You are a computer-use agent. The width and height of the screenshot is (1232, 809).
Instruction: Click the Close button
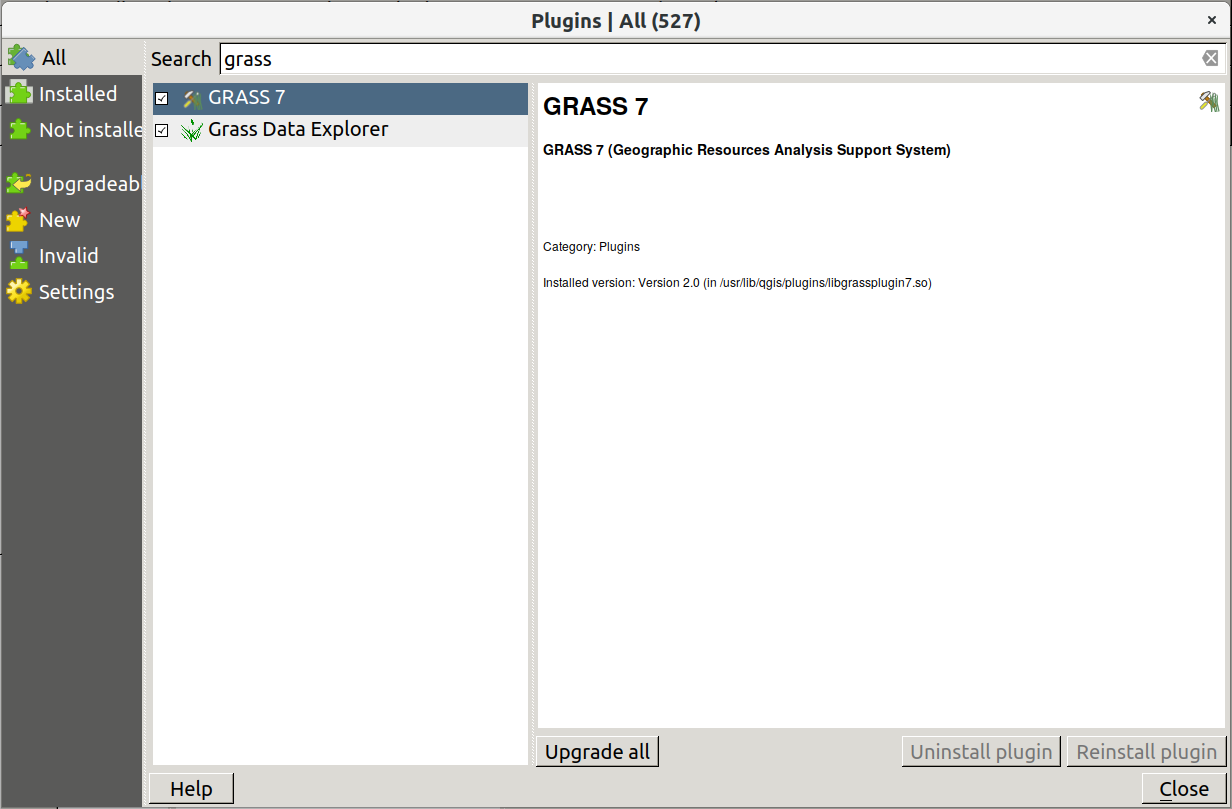tap(1184, 789)
